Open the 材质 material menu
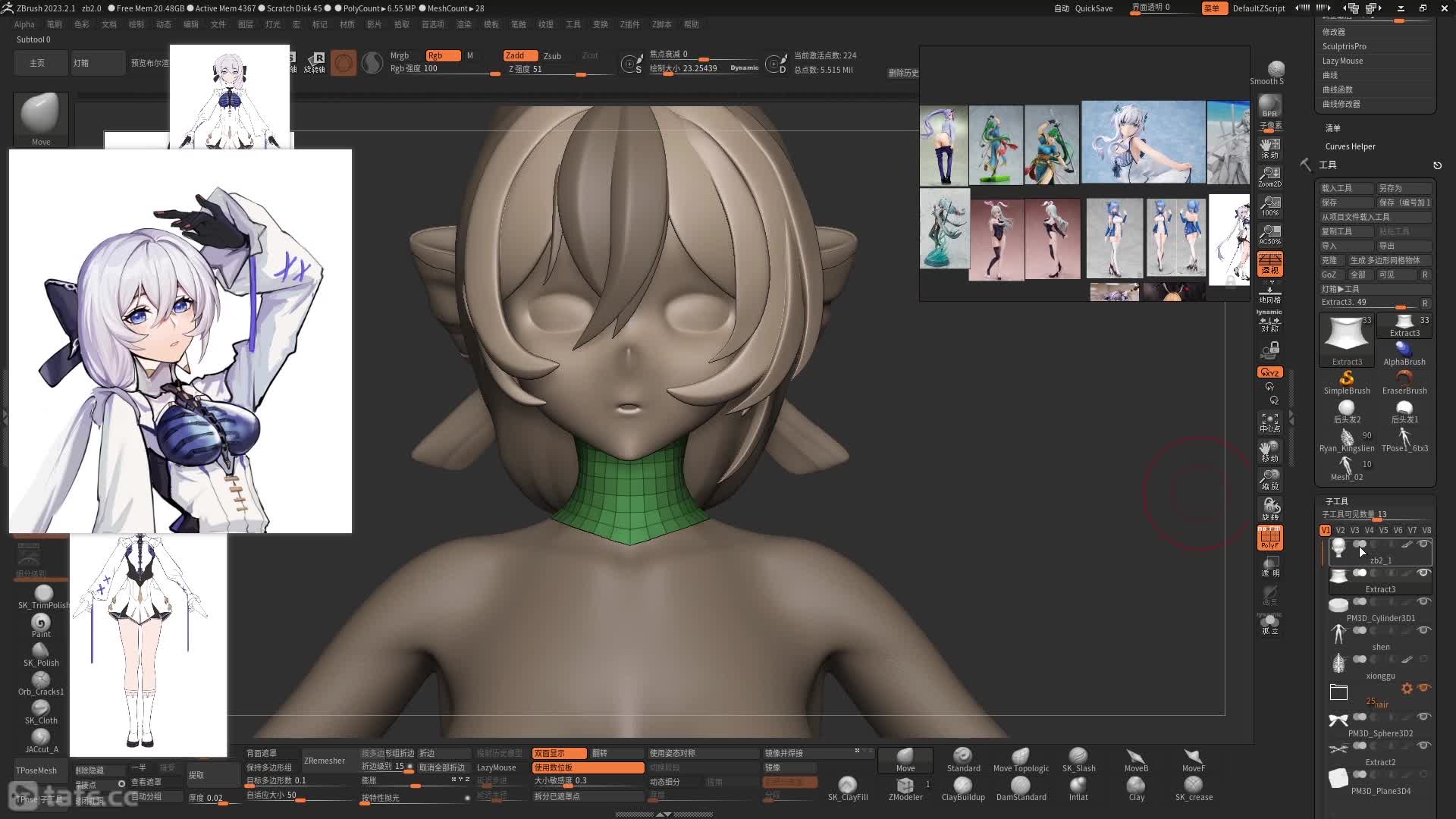This screenshot has height=819, width=1456. click(347, 24)
